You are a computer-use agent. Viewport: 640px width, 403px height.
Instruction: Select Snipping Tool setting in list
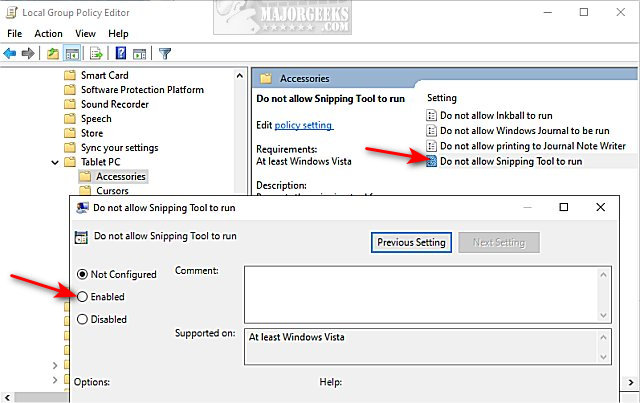(504, 161)
